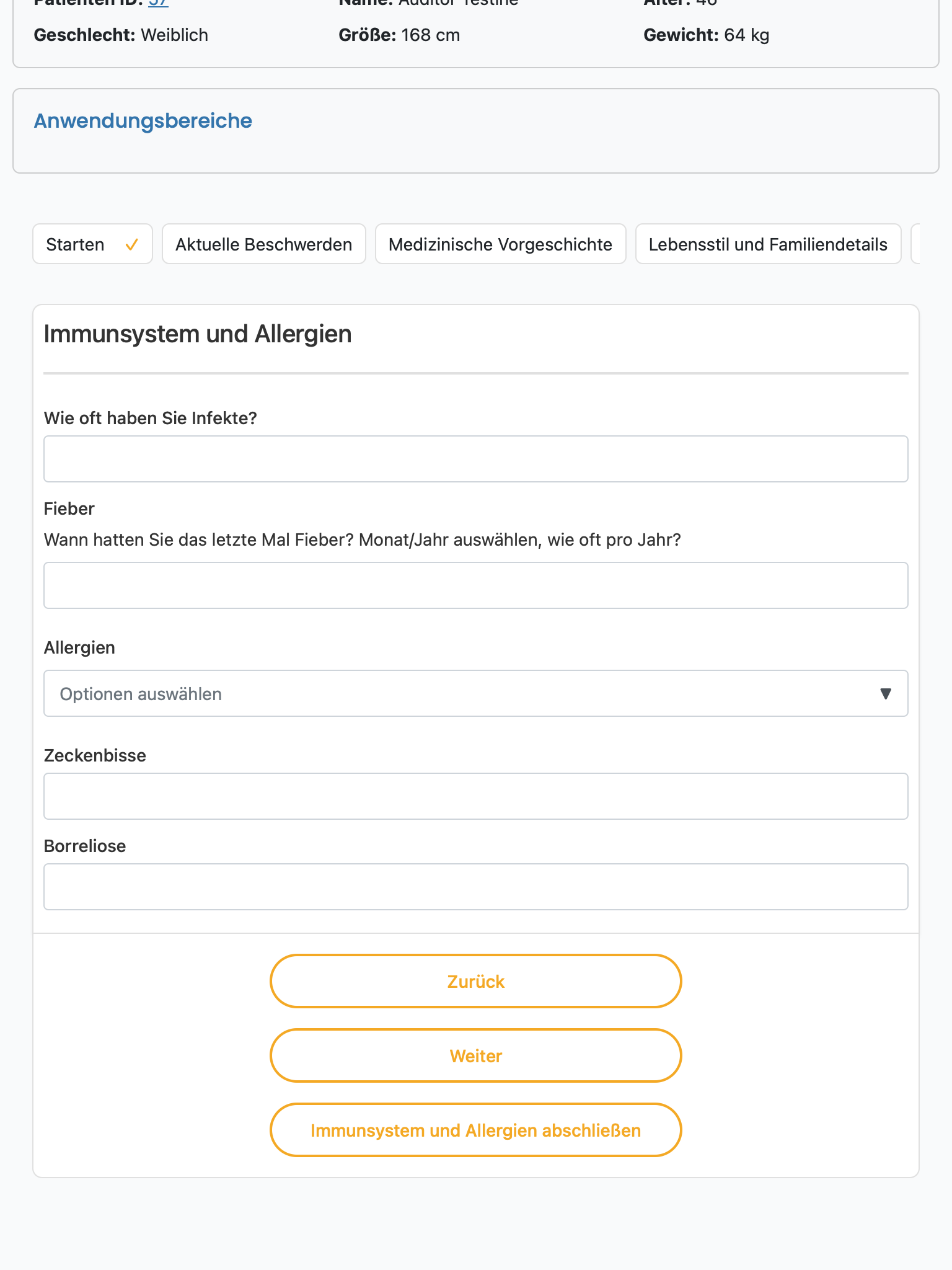Expand the Anwendungsbereiche section
Screen dimensions: 952x1270
[143, 121]
